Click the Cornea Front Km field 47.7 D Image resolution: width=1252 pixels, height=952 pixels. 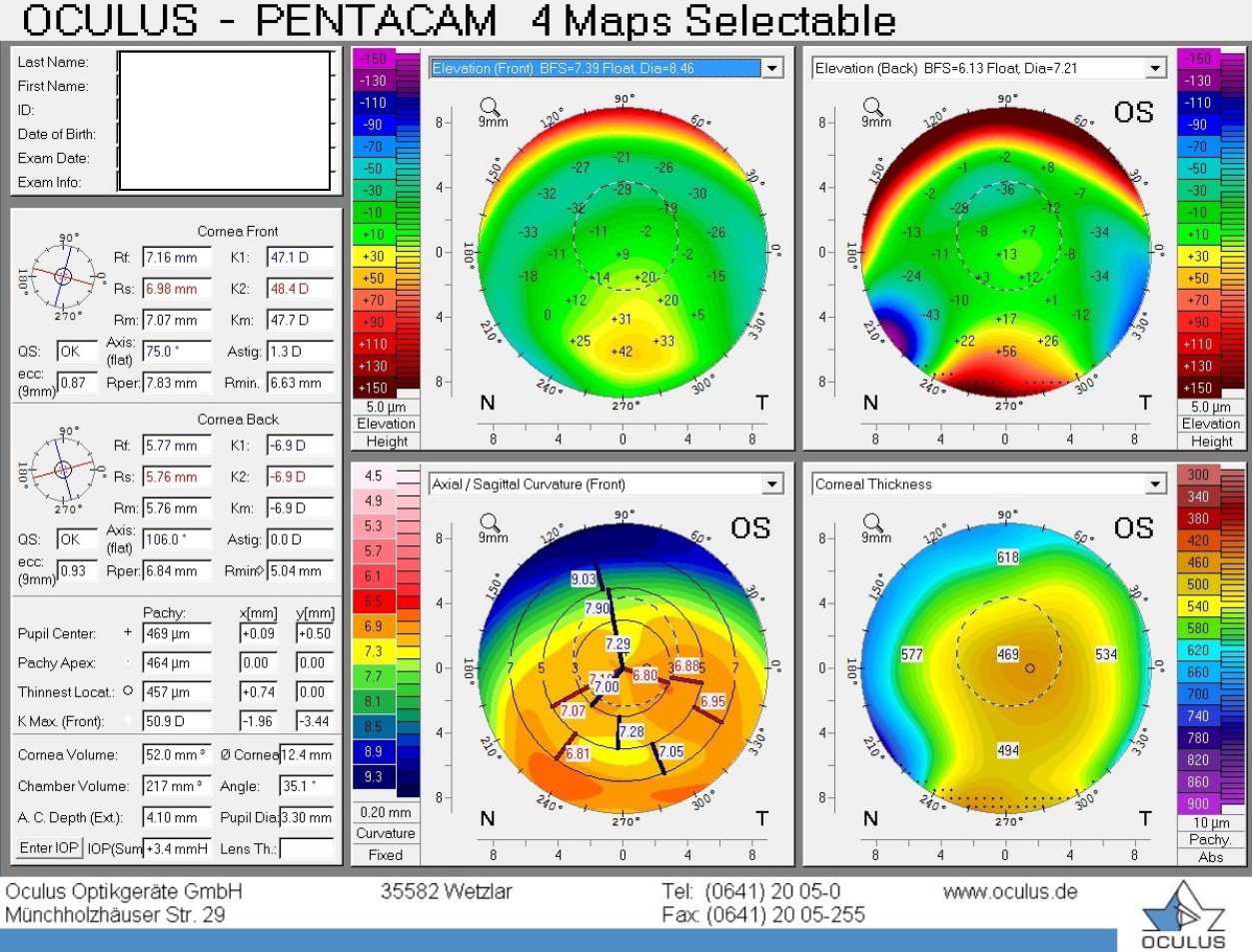click(300, 321)
